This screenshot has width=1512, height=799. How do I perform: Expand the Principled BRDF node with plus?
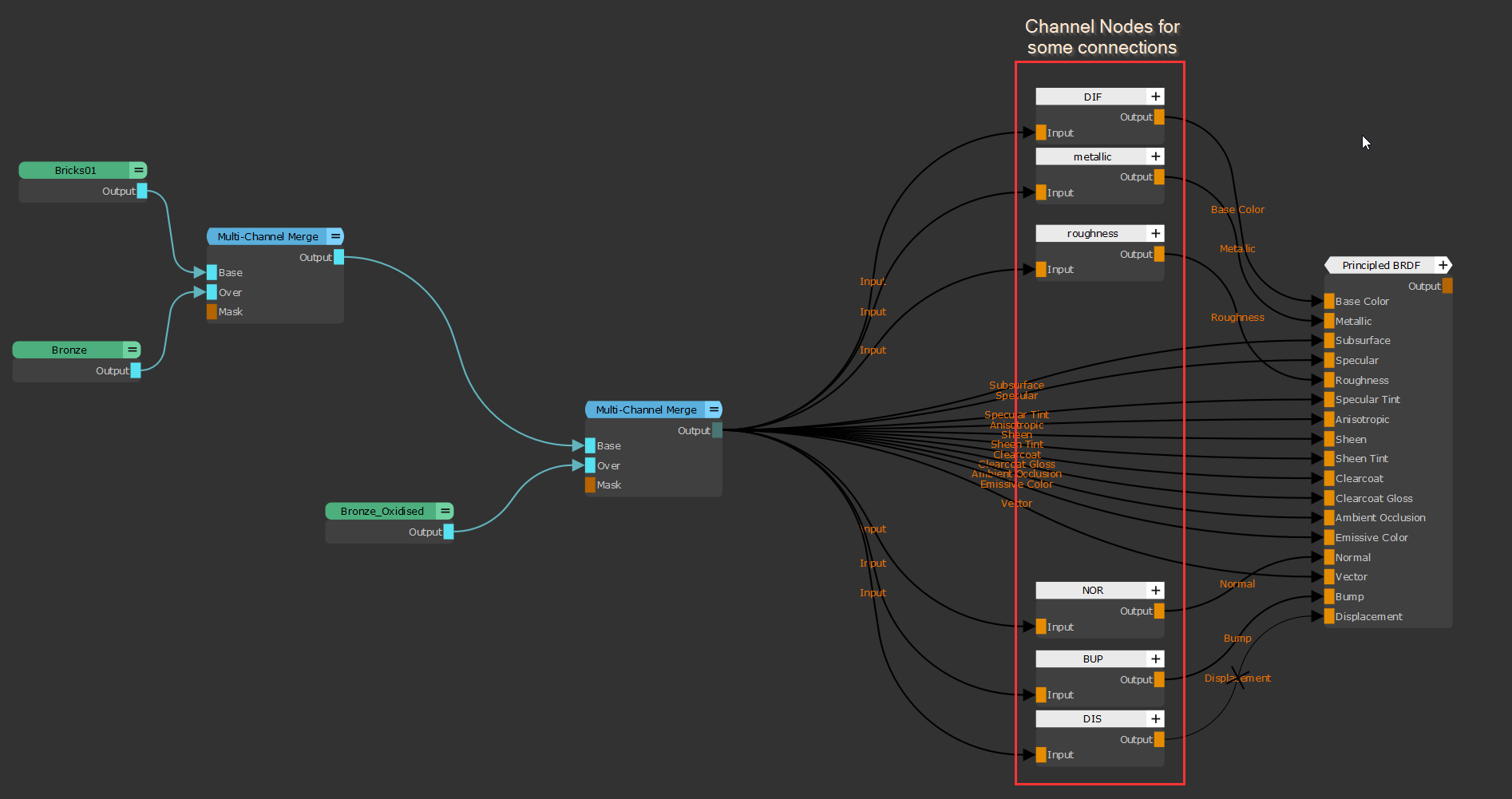point(1443,265)
